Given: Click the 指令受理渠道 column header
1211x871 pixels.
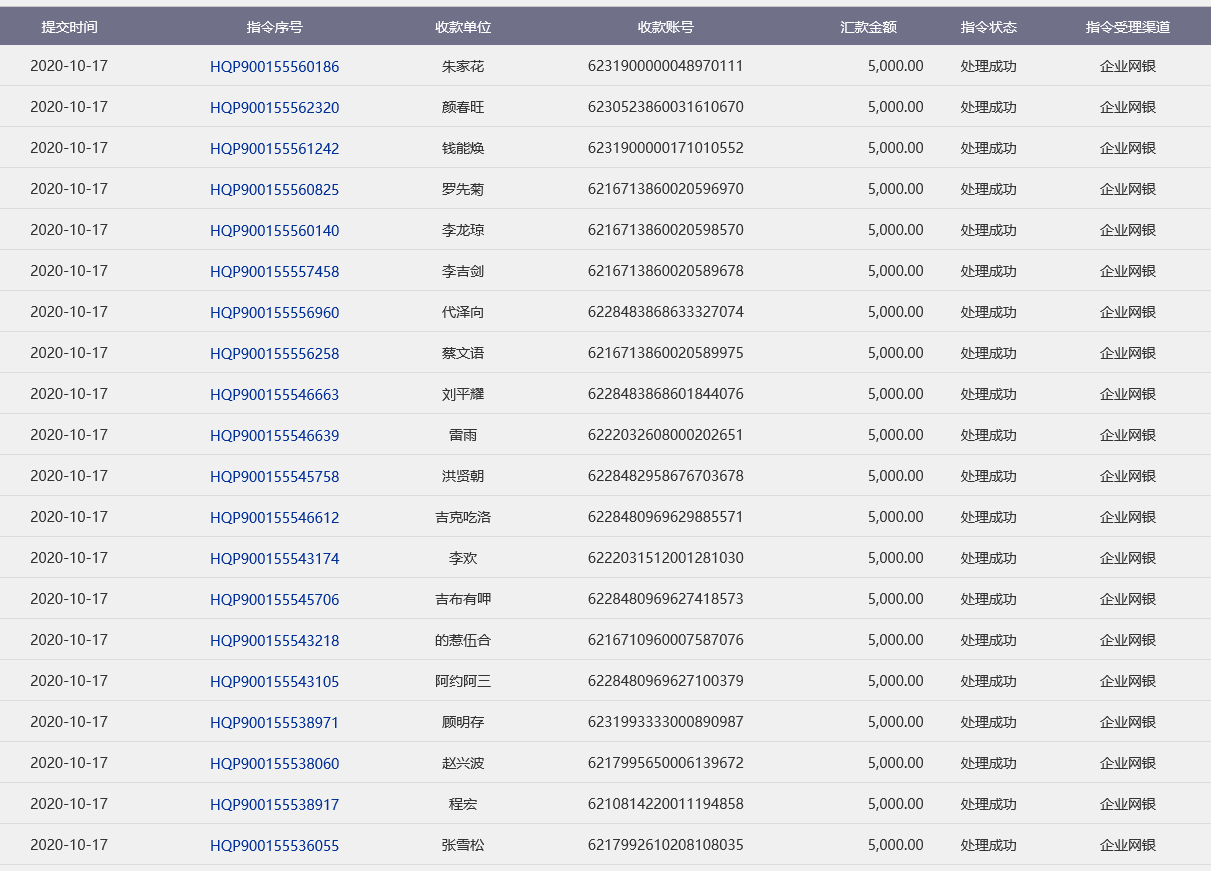Looking at the screenshot, I should [x=1127, y=27].
